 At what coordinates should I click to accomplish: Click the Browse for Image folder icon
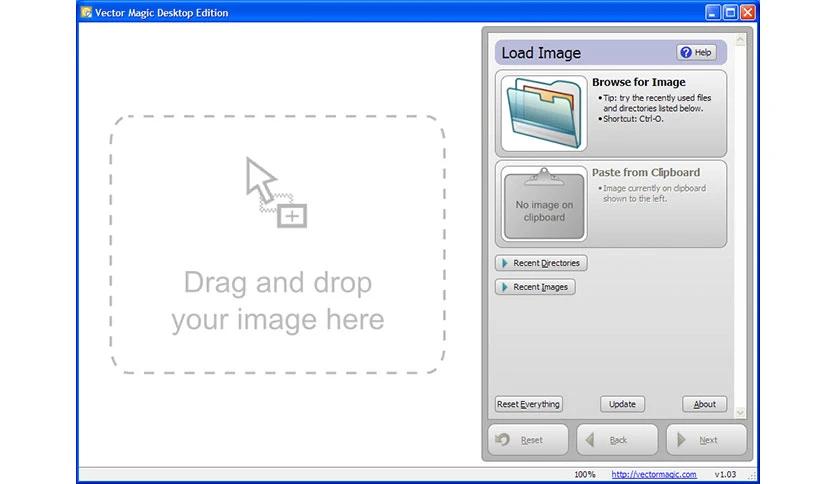pos(544,114)
